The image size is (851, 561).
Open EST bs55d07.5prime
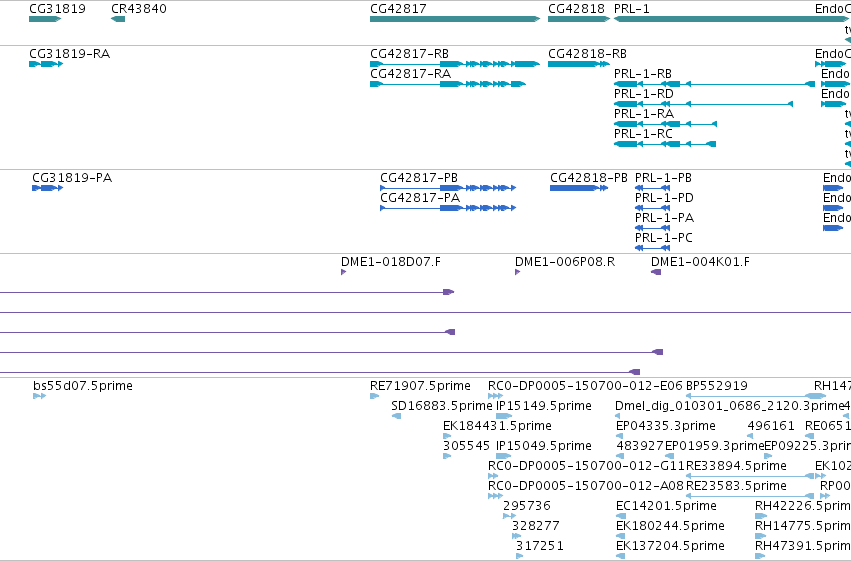tap(83, 386)
